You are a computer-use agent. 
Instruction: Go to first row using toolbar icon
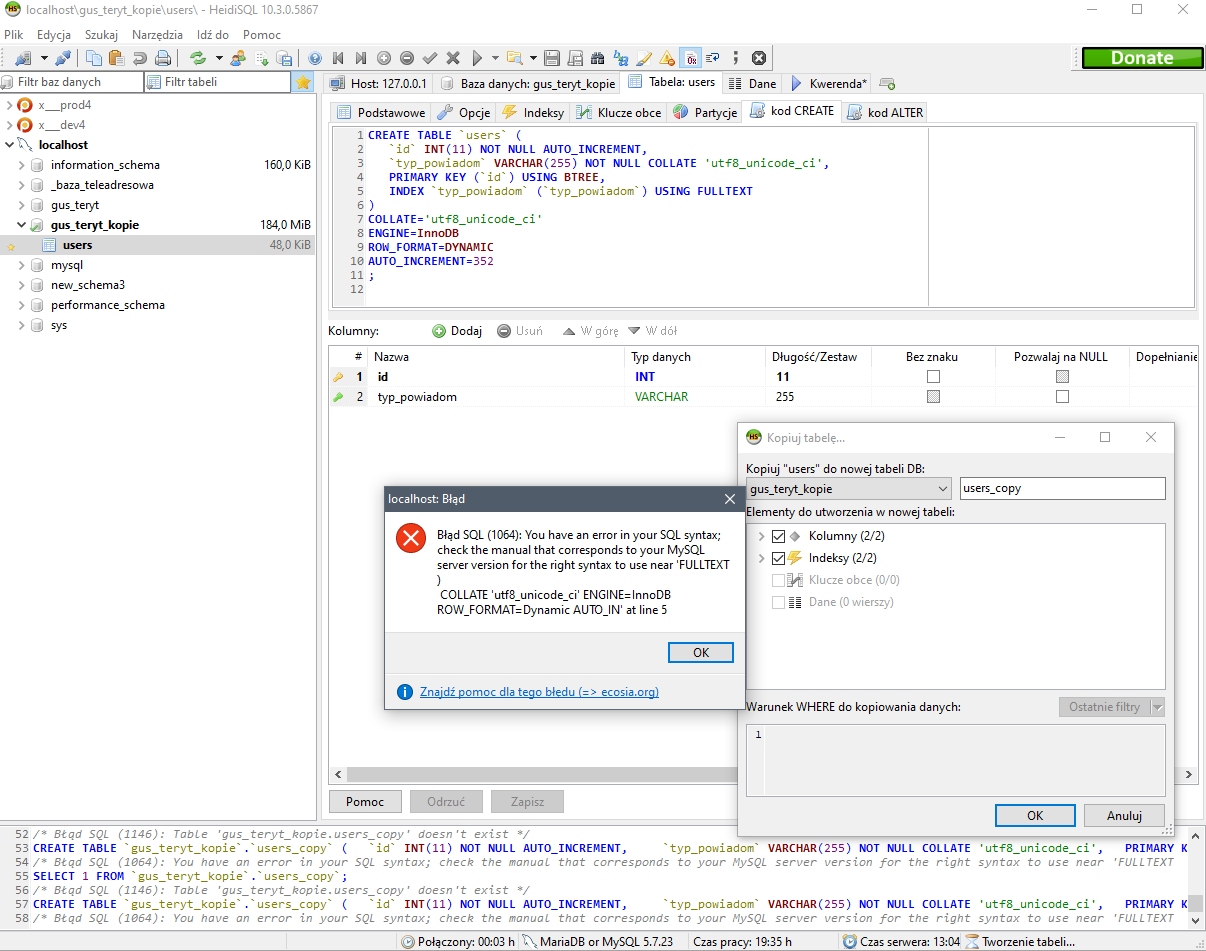point(338,58)
